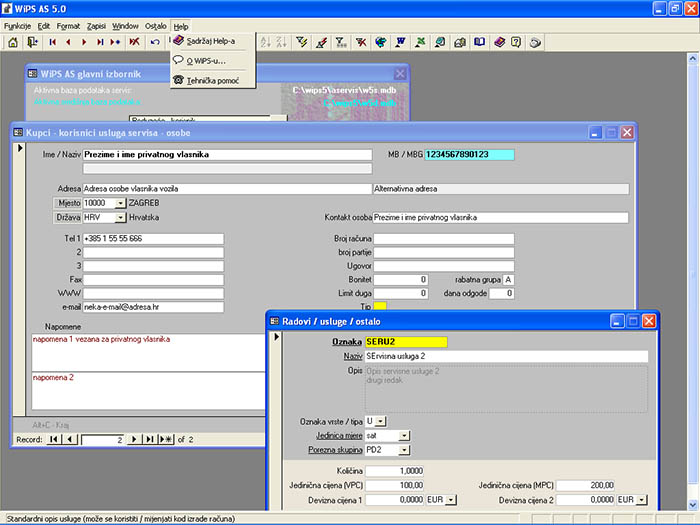Go to first record in Kupci navigator
The height and width of the screenshot is (525, 700).
tap(54, 440)
